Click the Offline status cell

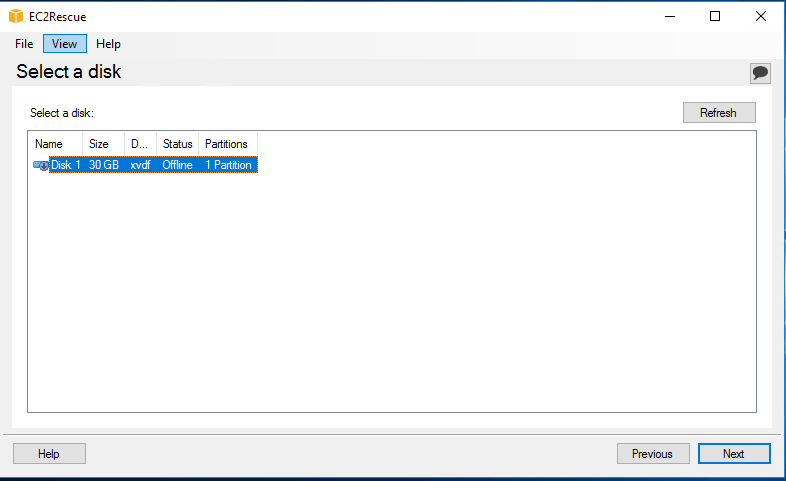click(177, 165)
